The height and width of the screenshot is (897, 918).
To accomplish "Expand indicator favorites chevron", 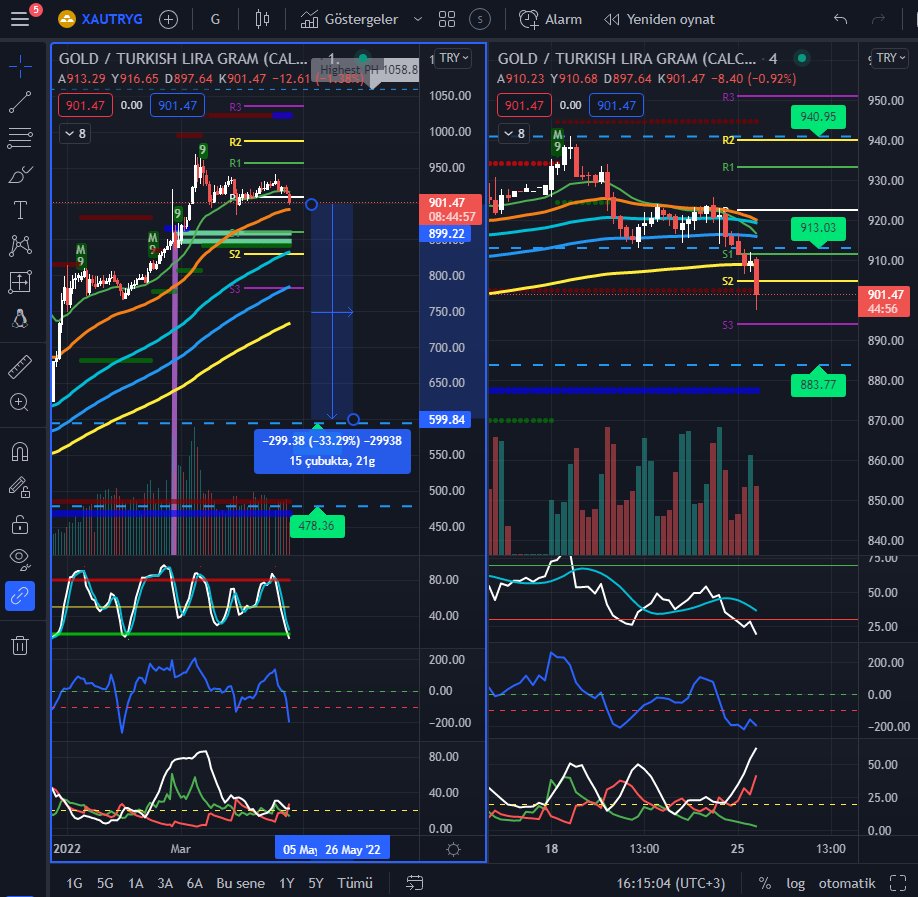I will 417,19.
